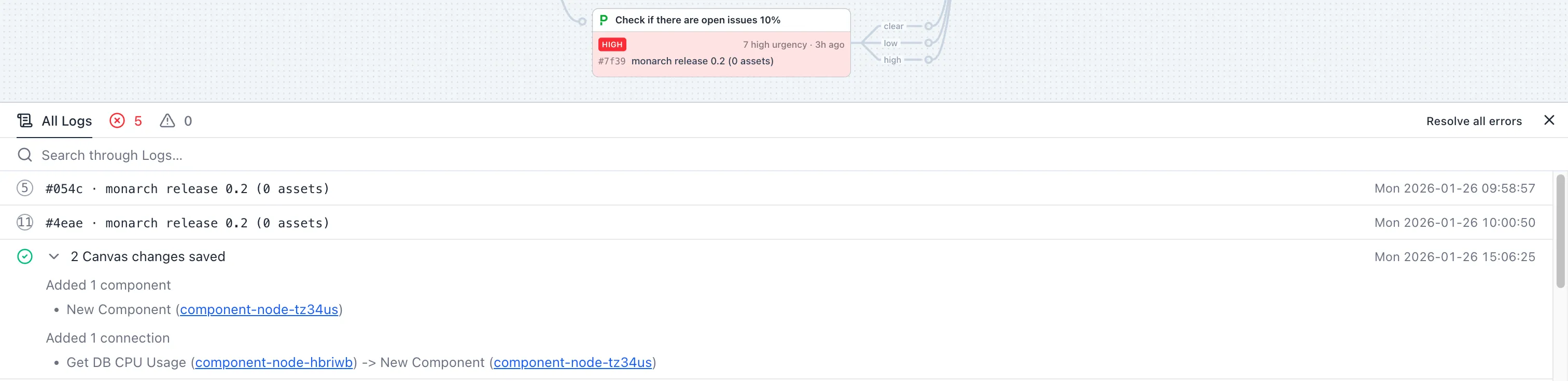The width and height of the screenshot is (1568, 381).
Task: Open log entry #054c monarch release
Action: [x=188, y=189]
